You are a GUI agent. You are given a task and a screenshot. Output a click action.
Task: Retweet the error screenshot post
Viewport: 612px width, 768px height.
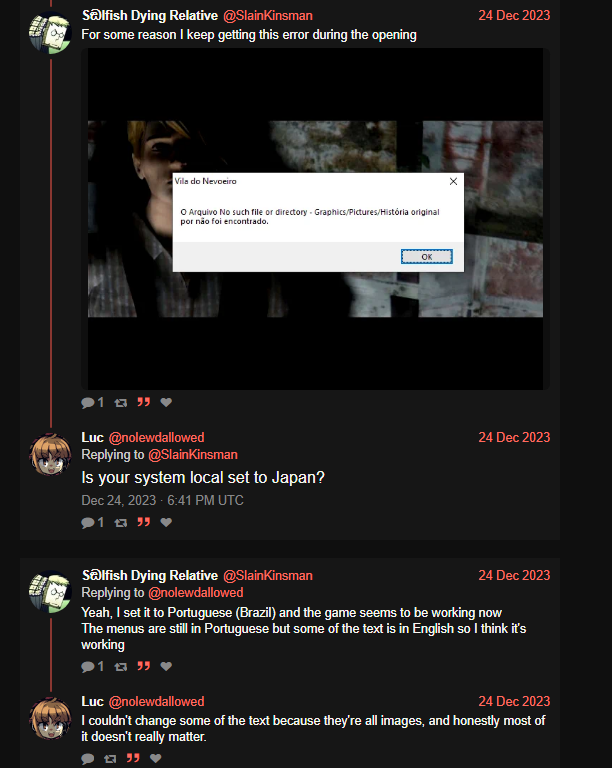tap(120, 403)
